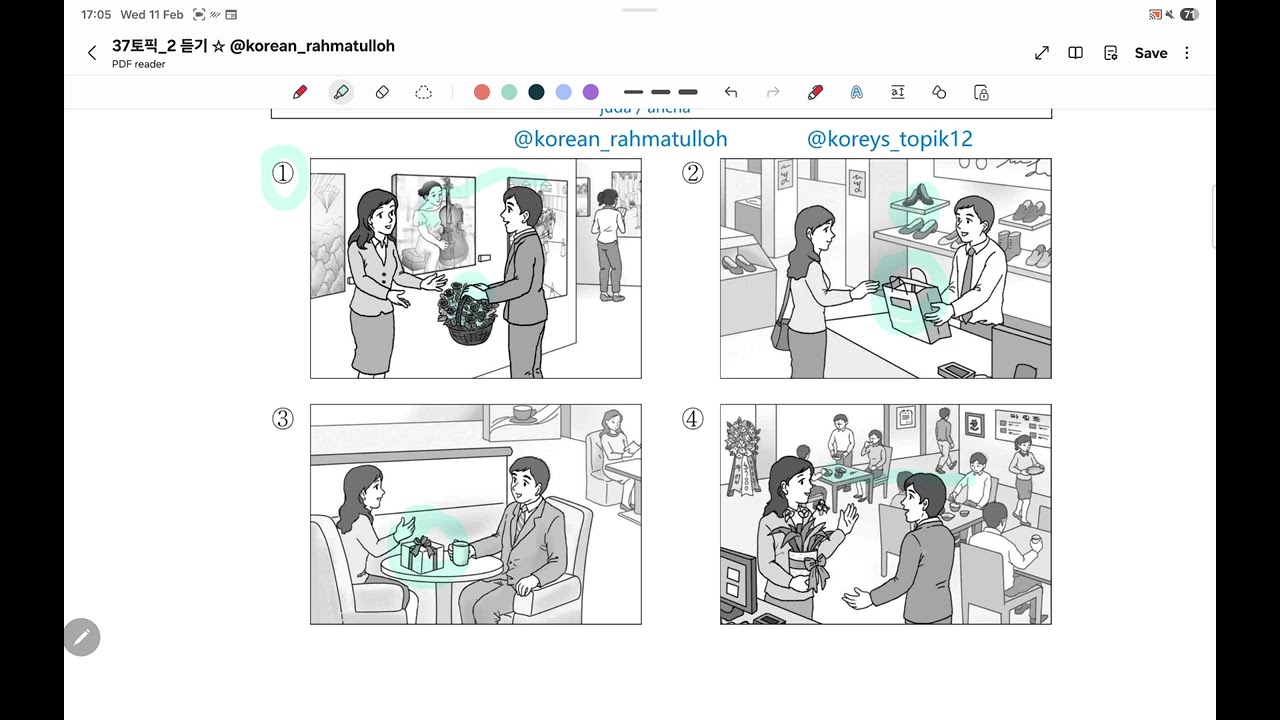
Task: Choose the medium stroke width
Action: click(x=660, y=92)
